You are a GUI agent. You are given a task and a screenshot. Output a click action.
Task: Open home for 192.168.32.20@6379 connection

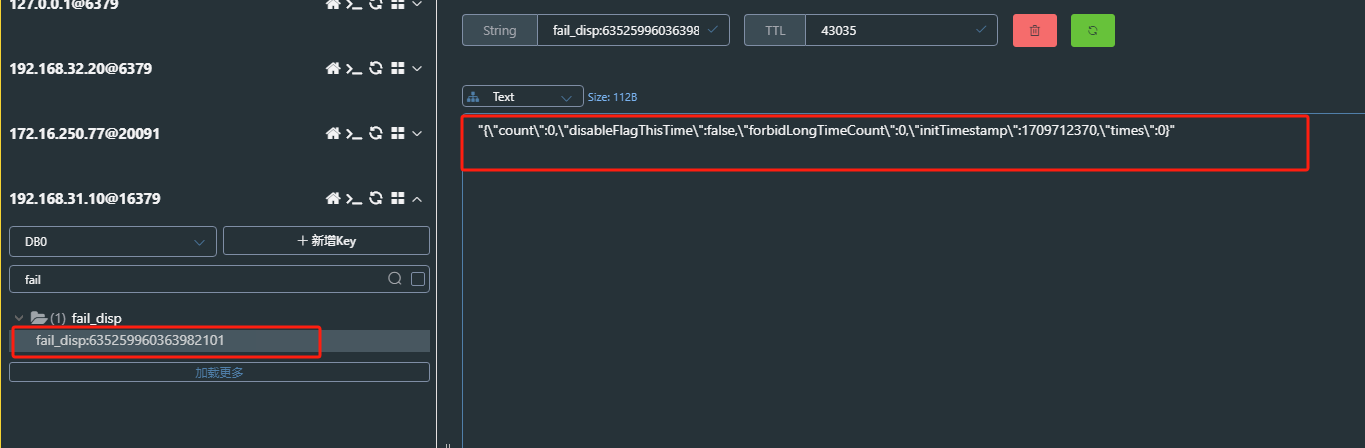tap(334, 69)
